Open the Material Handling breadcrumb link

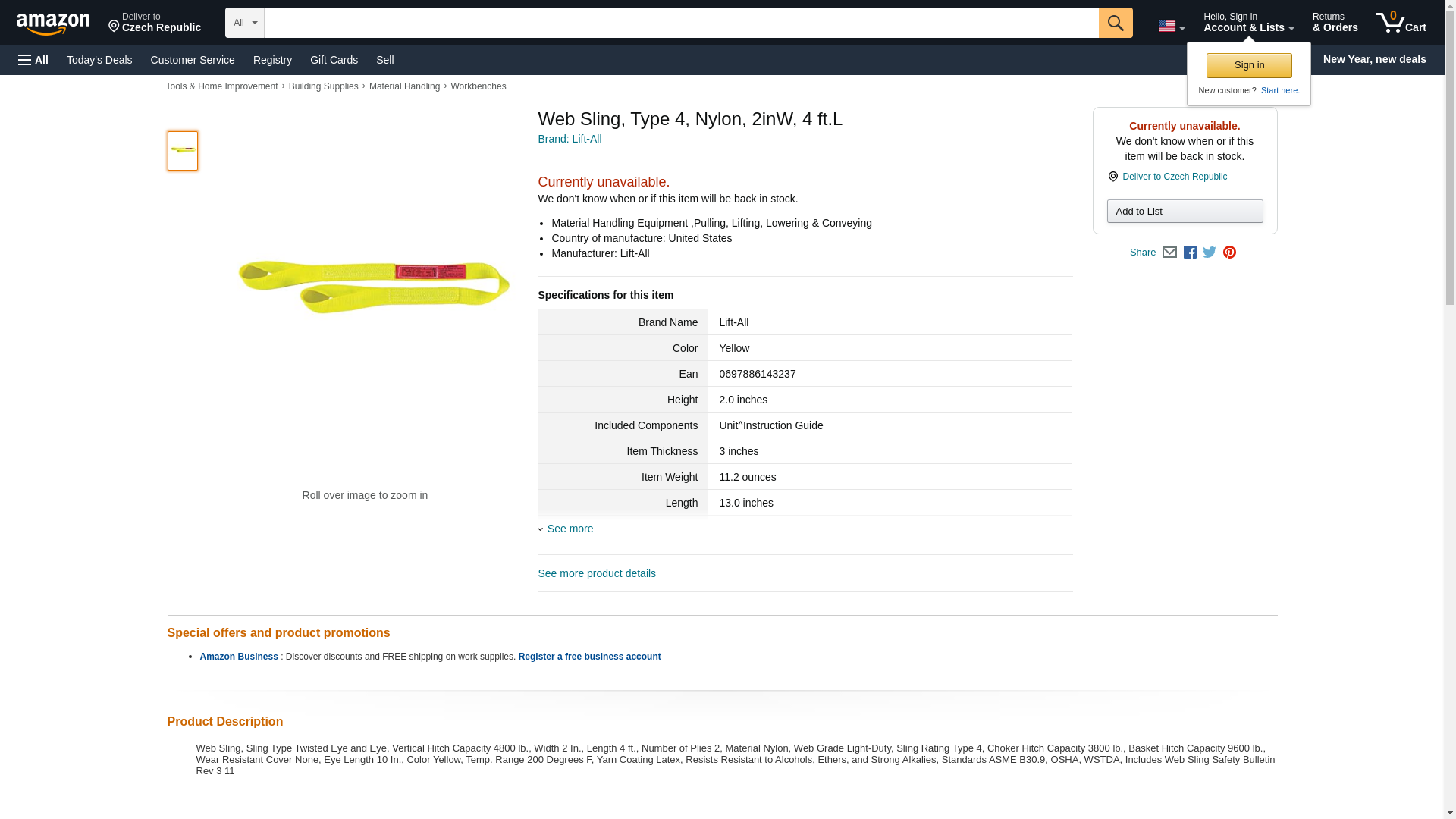(404, 86)
